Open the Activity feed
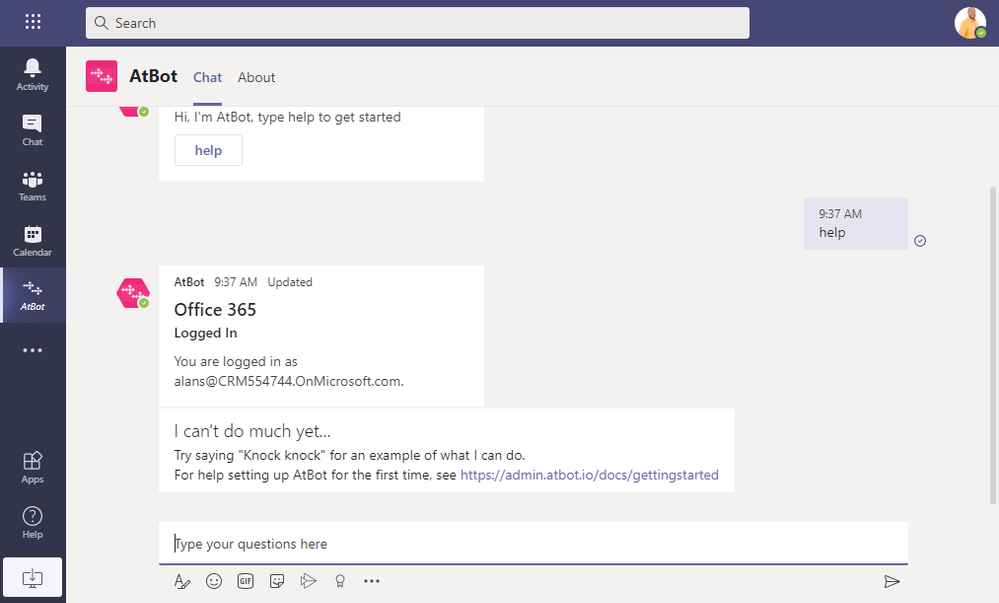 [32, 75]
